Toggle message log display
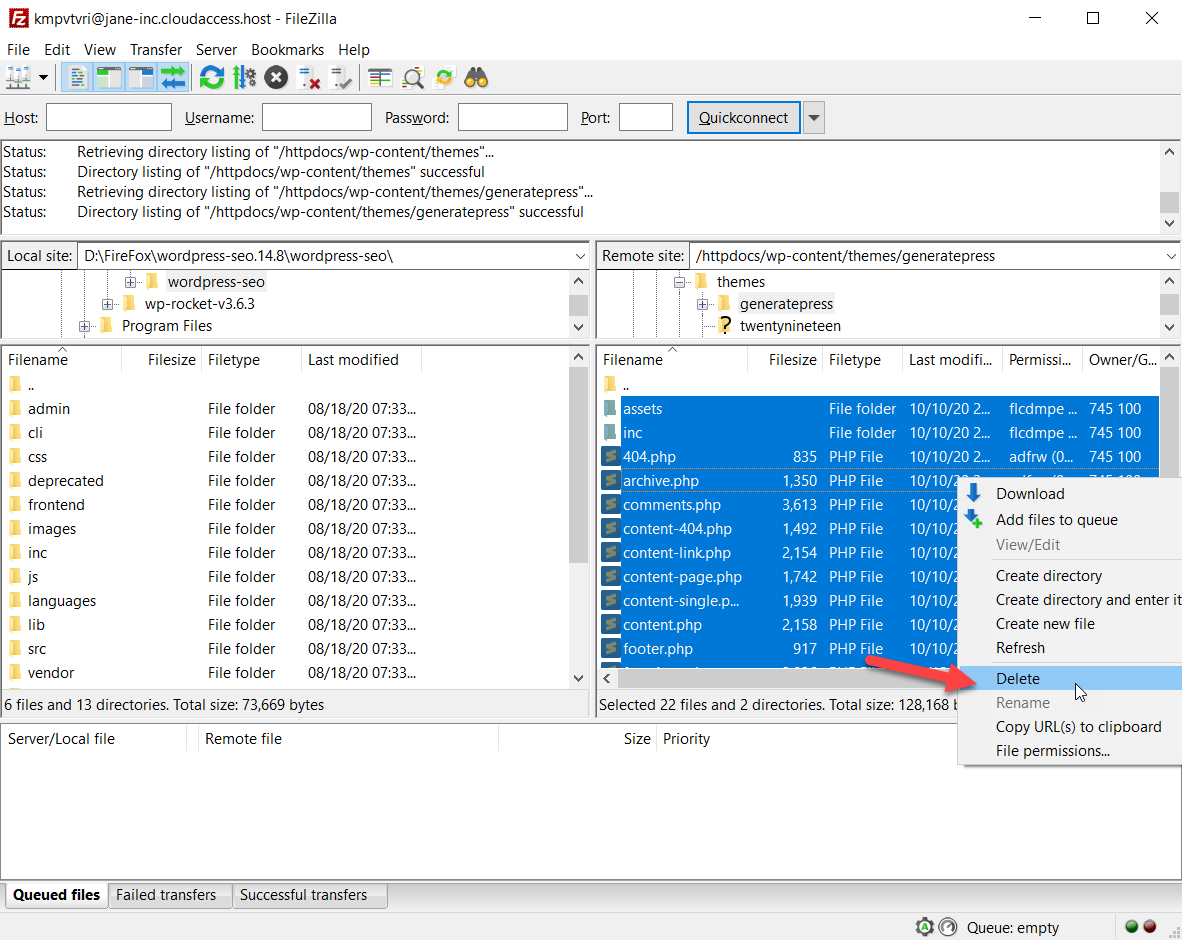Viewport: 1182px width, 940px height. [77, 77]
